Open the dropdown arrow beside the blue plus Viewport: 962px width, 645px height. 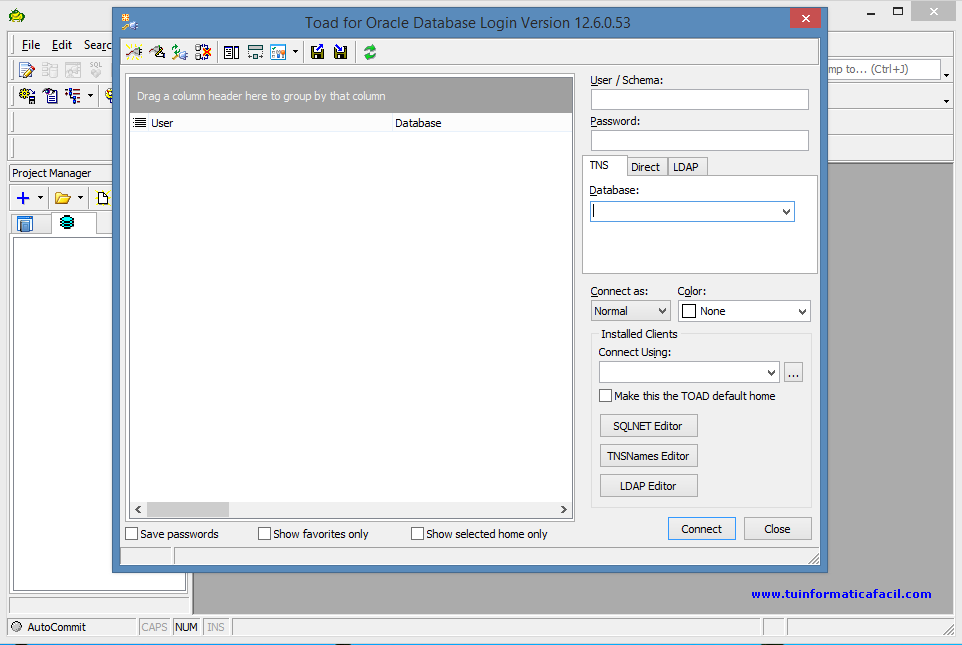[40, 198]
